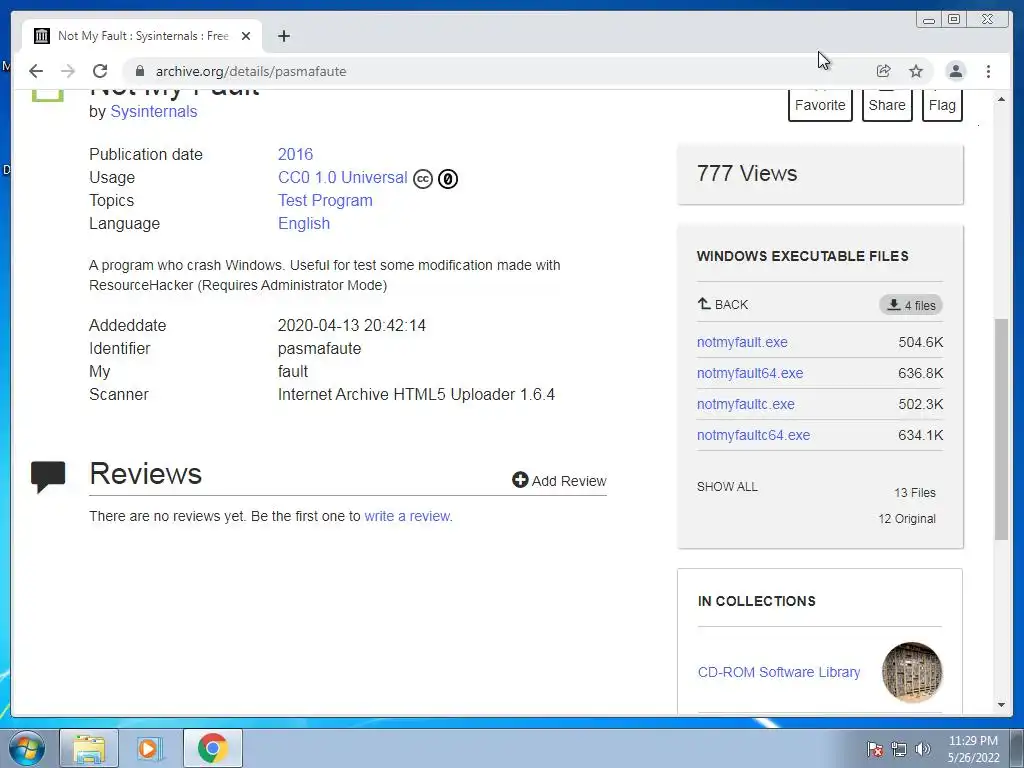1024x768 pixels.
Task: Click the 13 Files count
Action: point(914,492)
